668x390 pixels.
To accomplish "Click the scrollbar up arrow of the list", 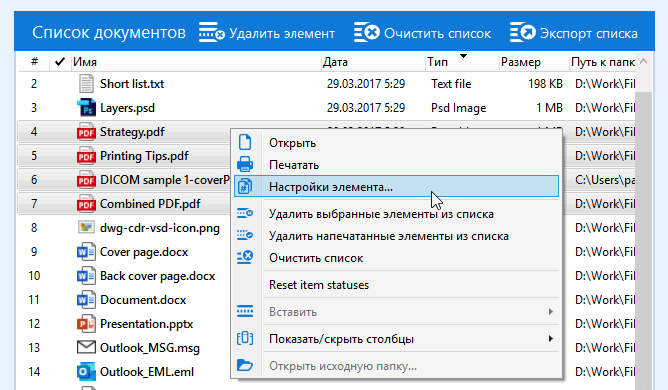I will pos(643,61).
